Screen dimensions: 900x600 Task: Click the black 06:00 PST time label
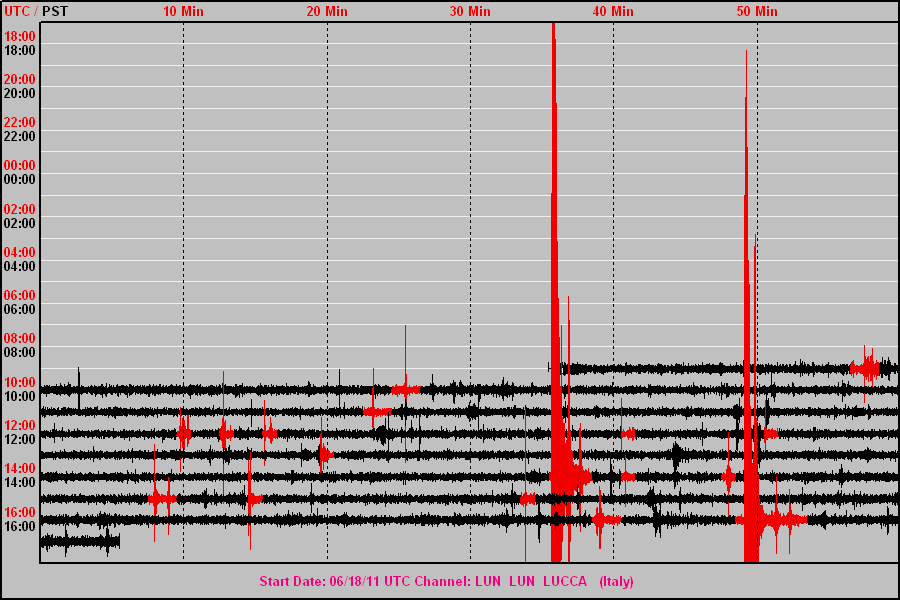coord(20,309)
